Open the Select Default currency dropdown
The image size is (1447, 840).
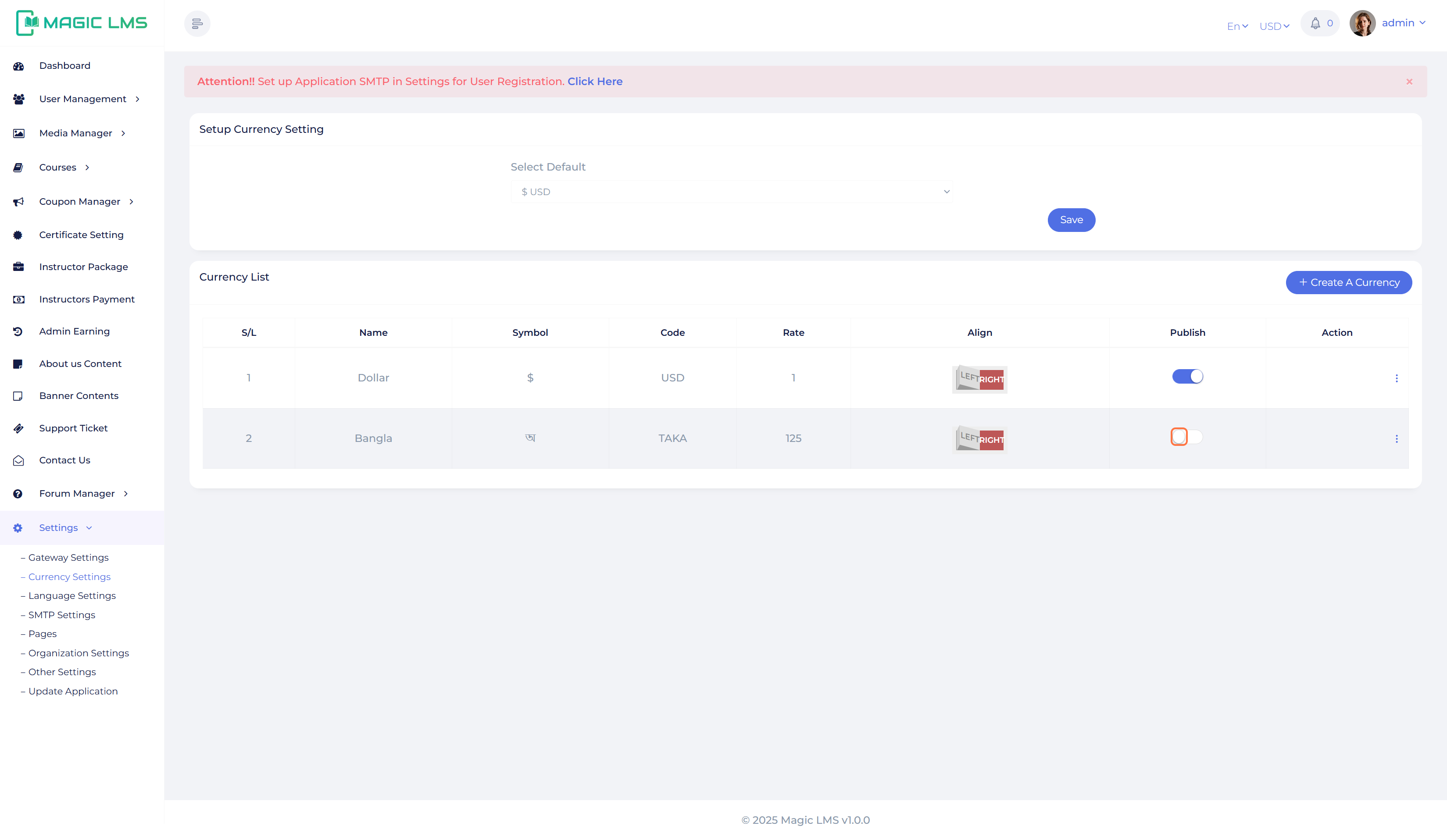[x=732, y=192]
